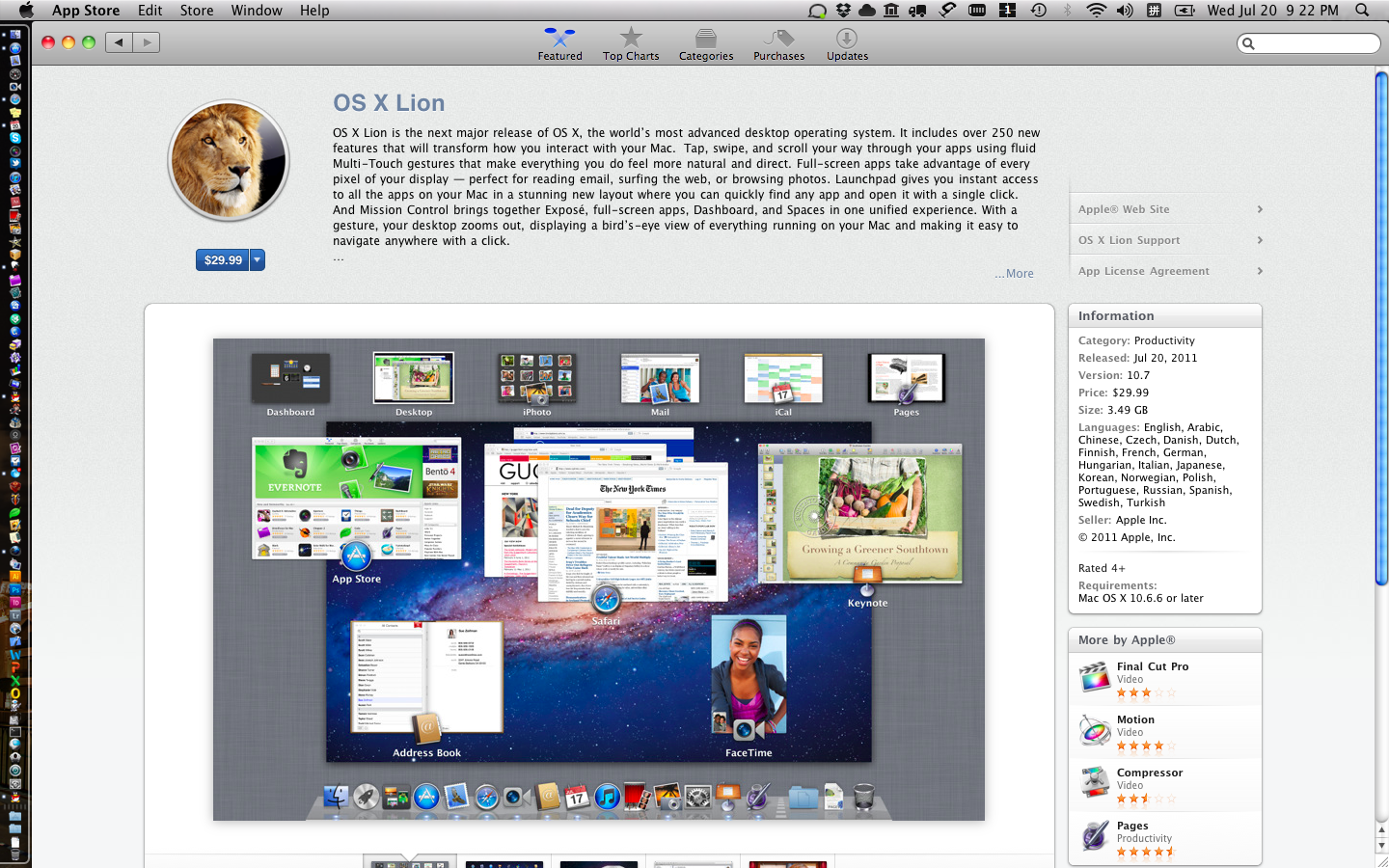Click the Motion app icon
Viewport: 1389px width, 868px height.
[x=1095, y=731]
